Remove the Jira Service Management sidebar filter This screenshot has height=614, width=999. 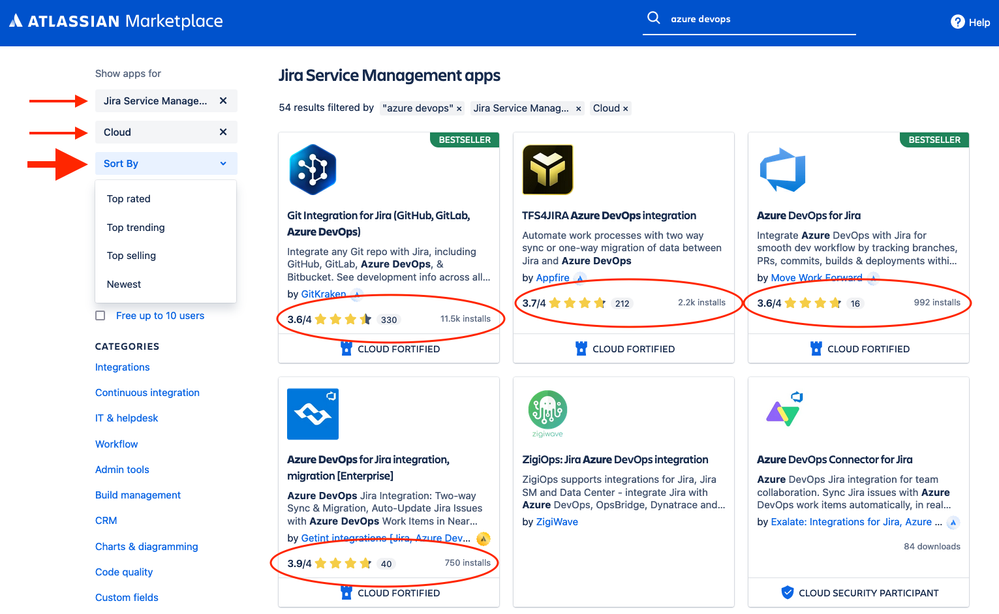pos(223,101)
